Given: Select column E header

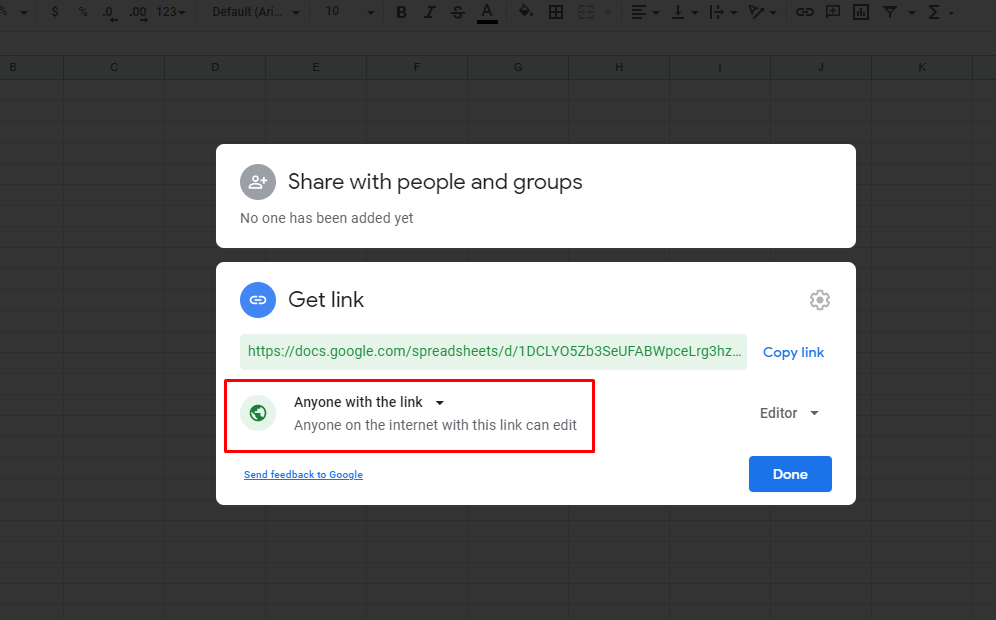Looking at the screenshot, I should [316, 67].
